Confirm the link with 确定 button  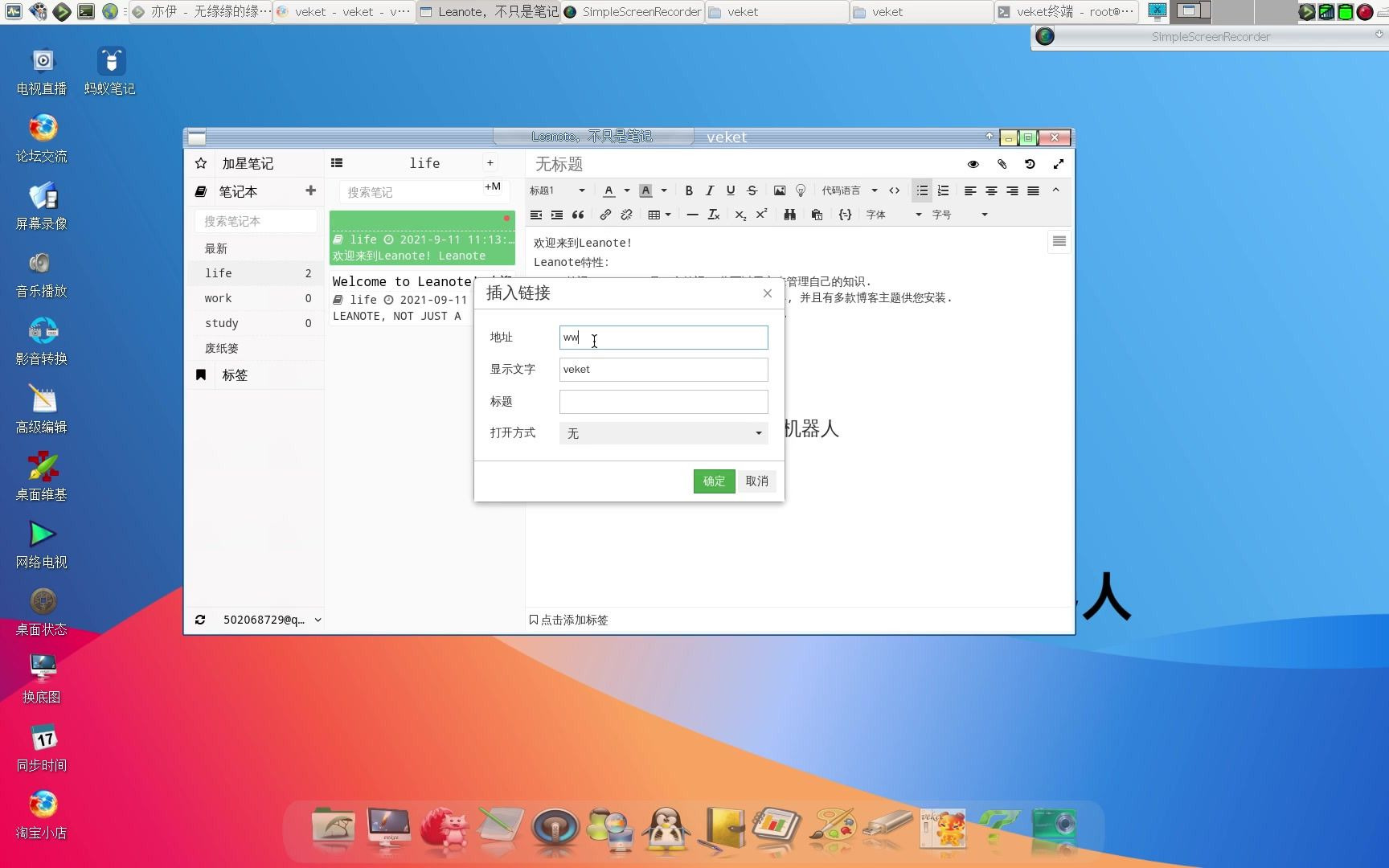pos(714,481)
